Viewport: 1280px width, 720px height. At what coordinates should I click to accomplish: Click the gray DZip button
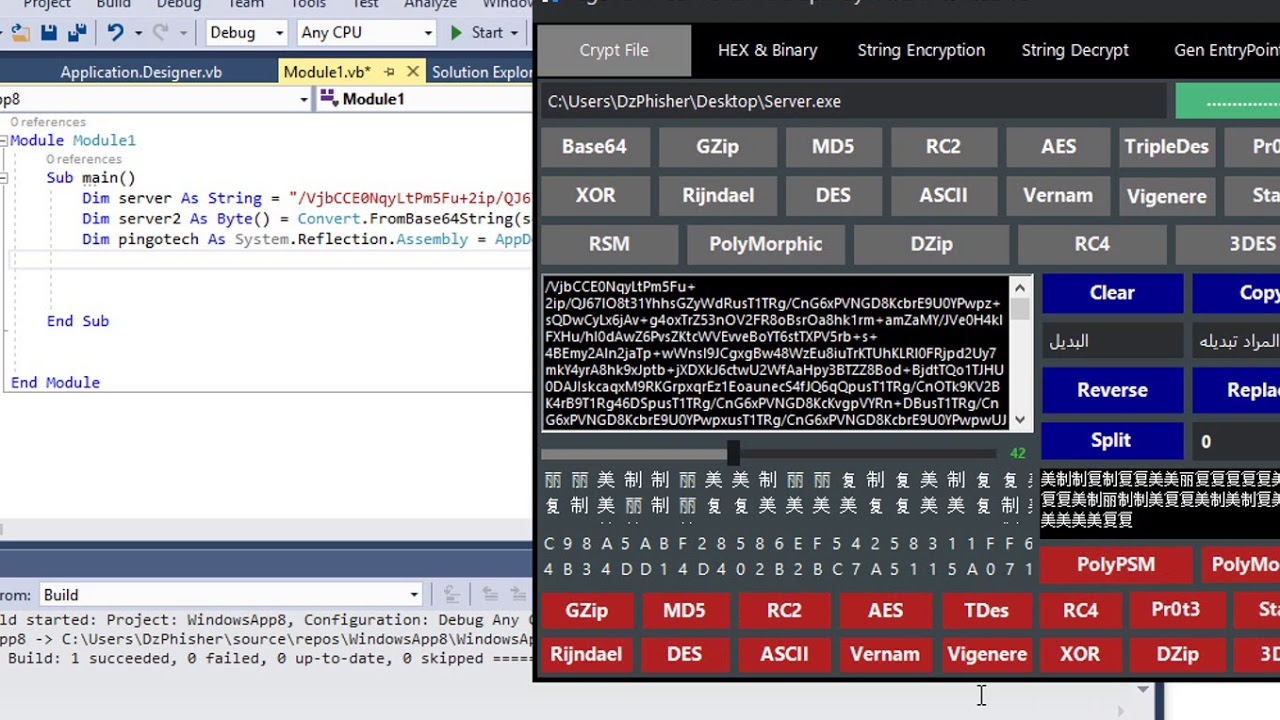(x=931, y=244)
